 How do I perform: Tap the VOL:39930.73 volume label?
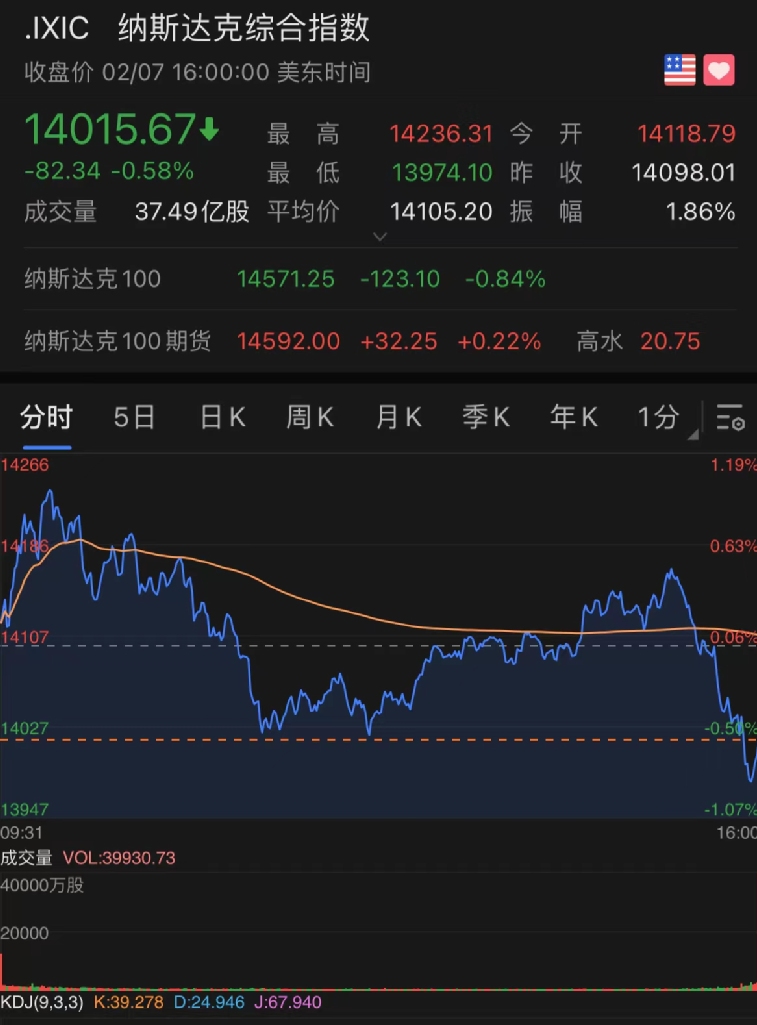(x=119, y=858)
